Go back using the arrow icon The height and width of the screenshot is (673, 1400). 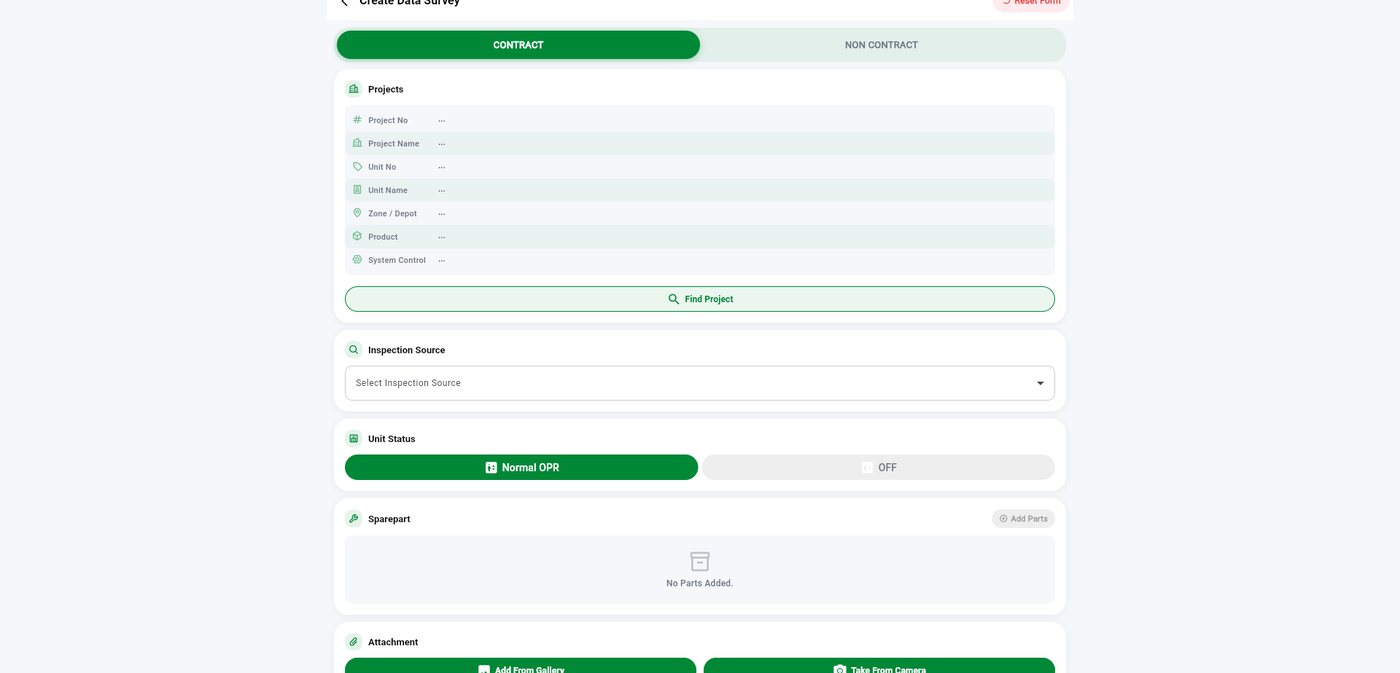[x=345, y=3]
